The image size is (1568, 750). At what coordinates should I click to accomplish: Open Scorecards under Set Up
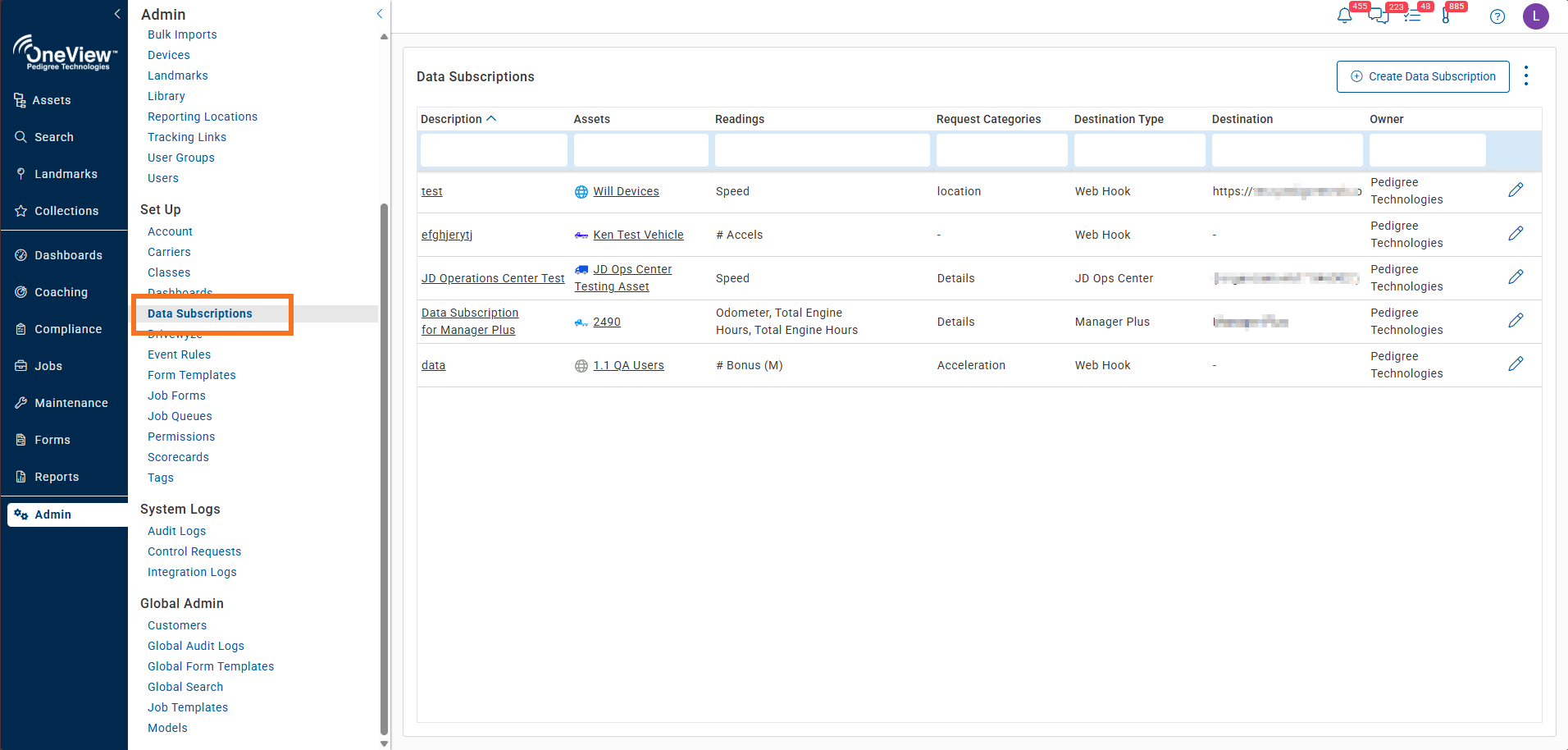178,457
